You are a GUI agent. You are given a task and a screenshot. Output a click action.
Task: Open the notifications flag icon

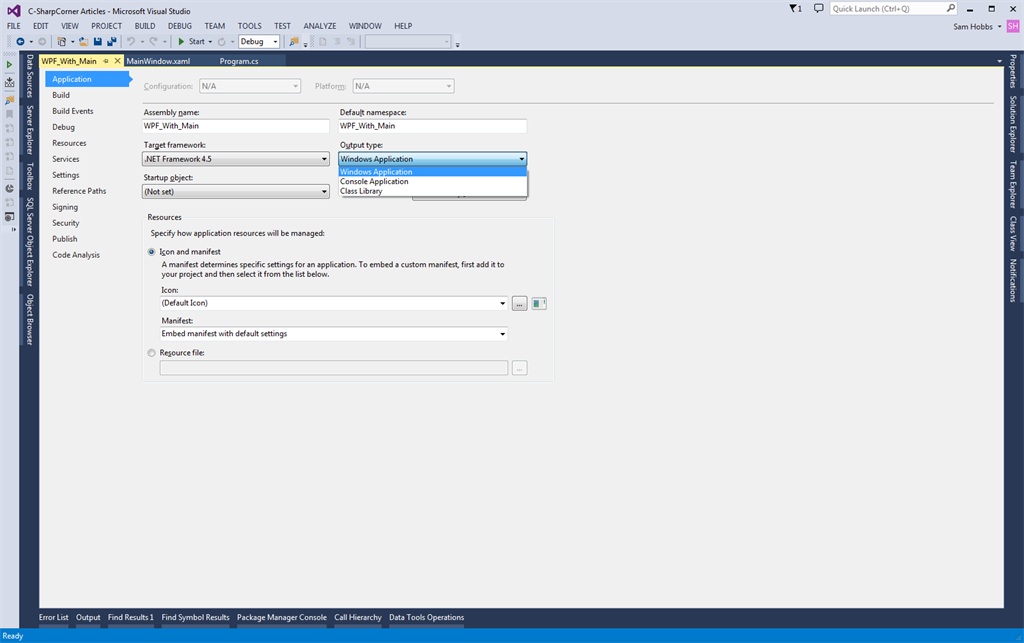coord(795,9)
